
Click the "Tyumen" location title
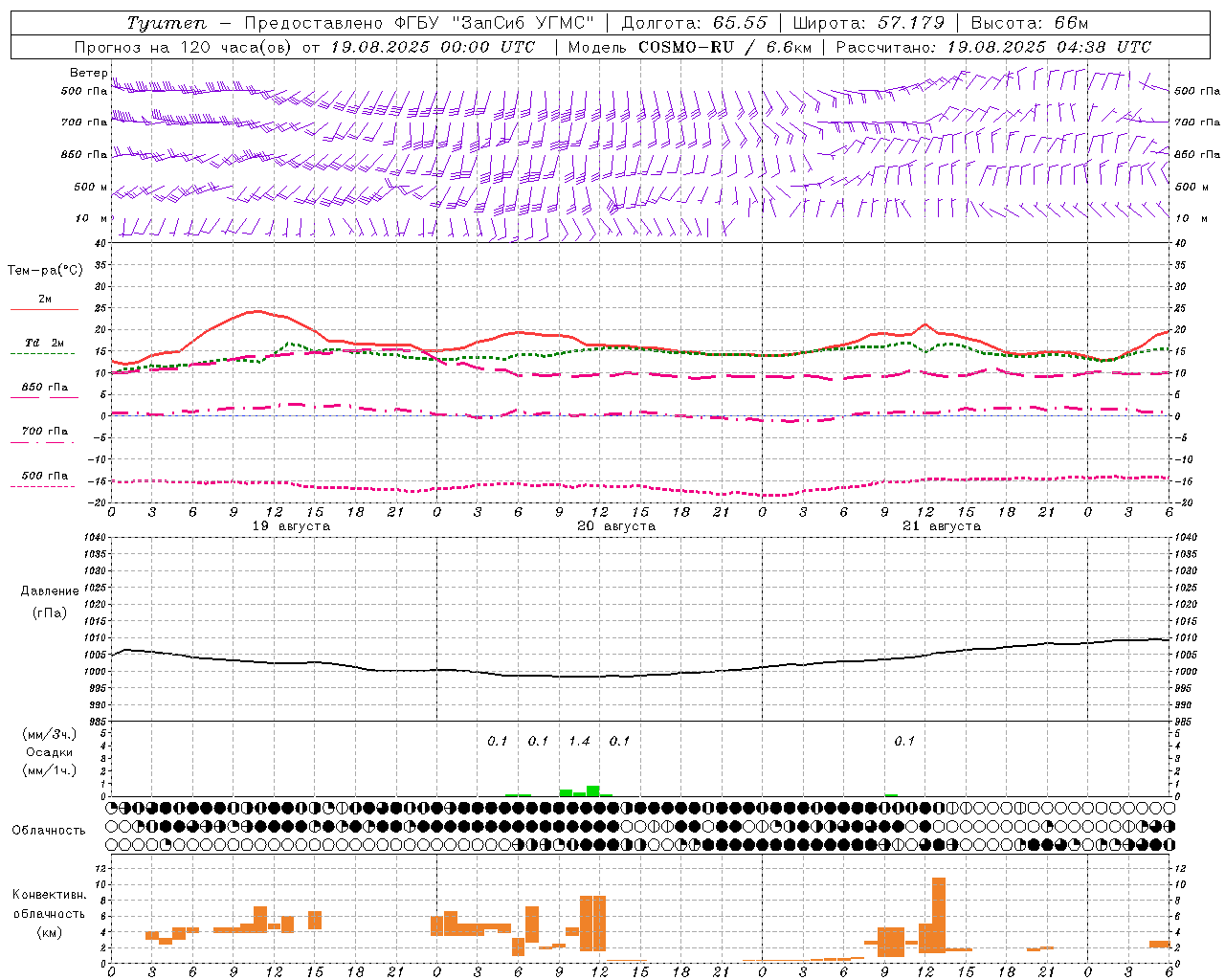pyautogui.click(x=167, y=23)
